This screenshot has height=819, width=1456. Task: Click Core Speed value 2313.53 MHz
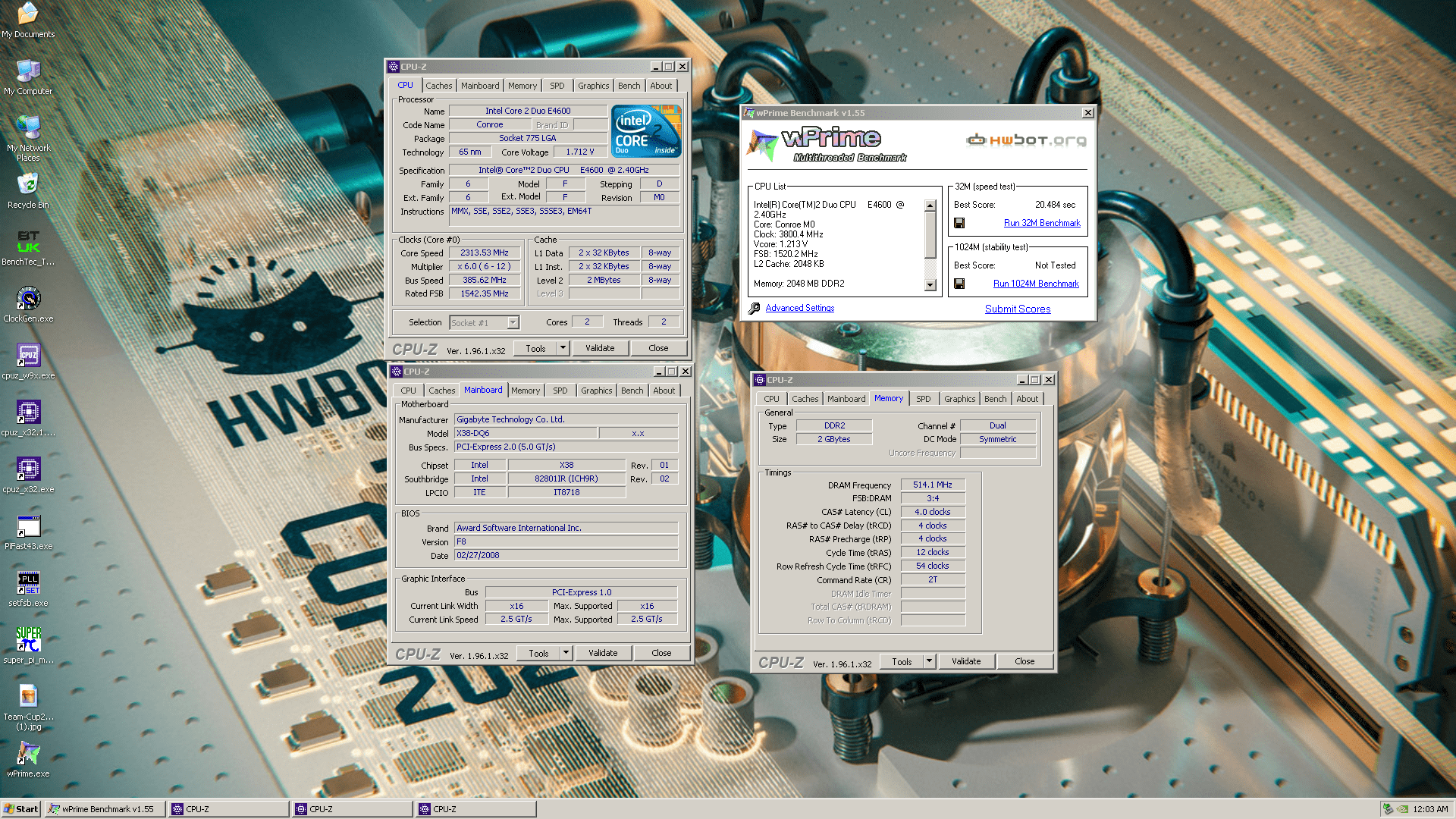[485, 253]
